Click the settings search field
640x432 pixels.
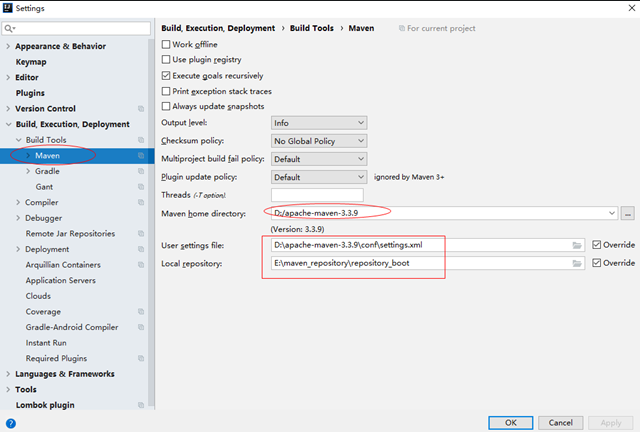click(76, 28)
